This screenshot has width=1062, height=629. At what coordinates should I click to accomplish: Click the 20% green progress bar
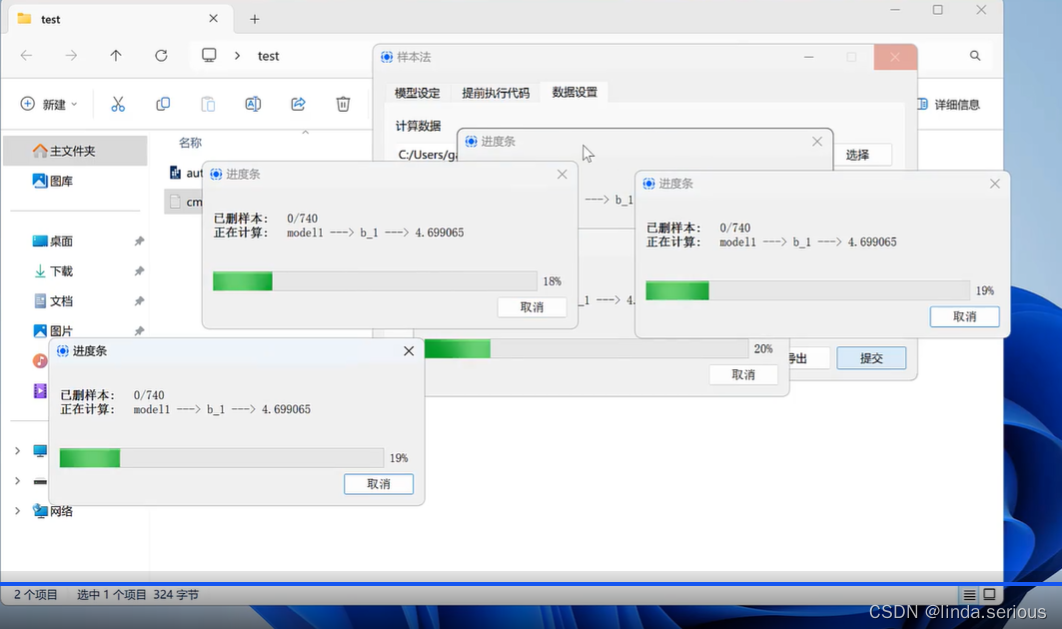[587, 349]
